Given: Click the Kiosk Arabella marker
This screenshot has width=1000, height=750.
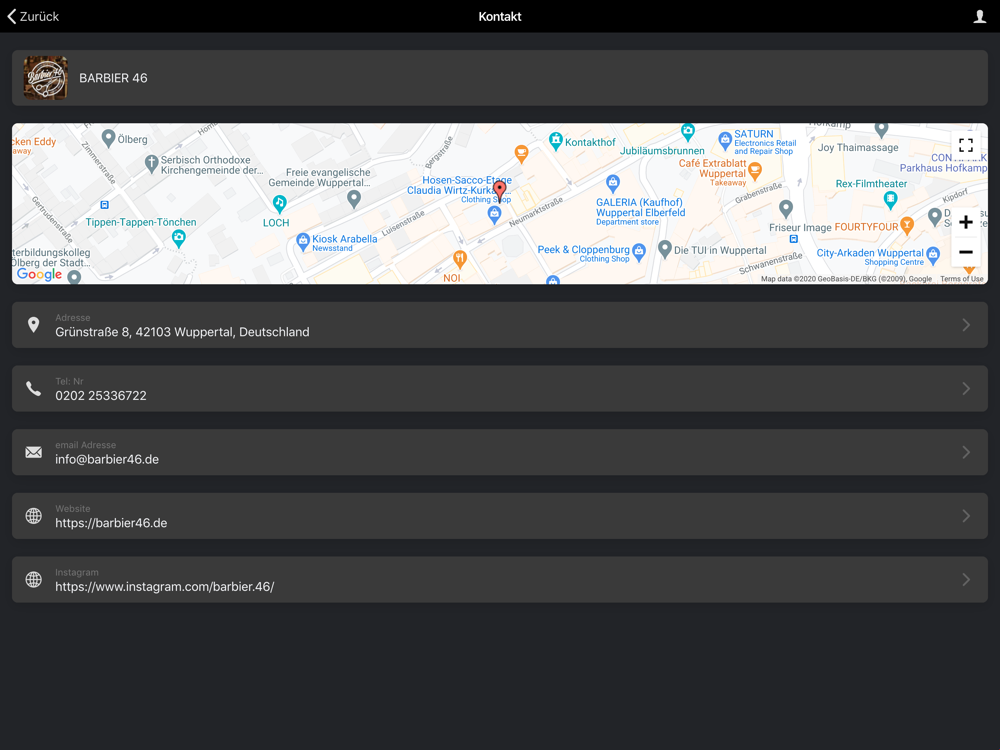Looking at the screenshot, I should point(303,241).
